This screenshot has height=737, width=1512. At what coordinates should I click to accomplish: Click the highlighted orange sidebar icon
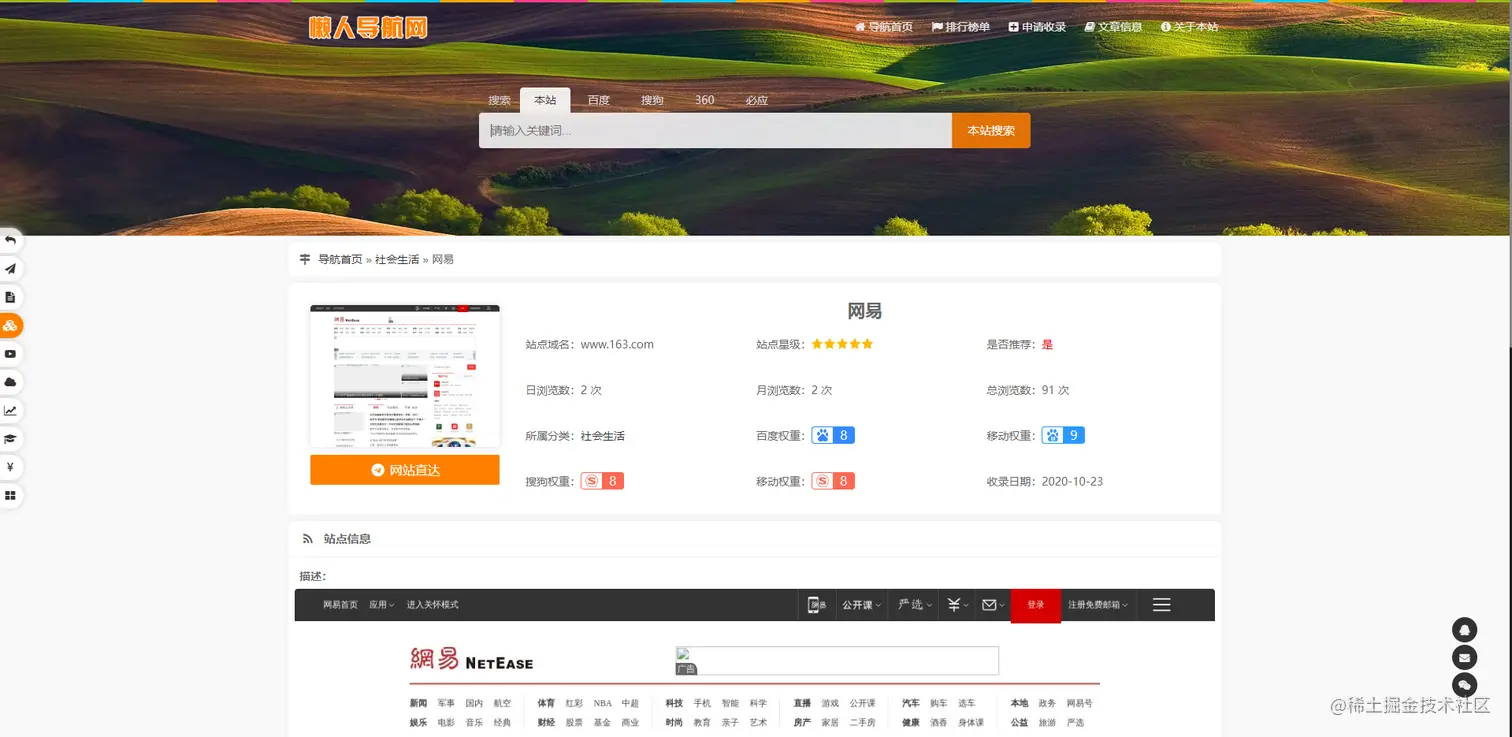(10, 326)
